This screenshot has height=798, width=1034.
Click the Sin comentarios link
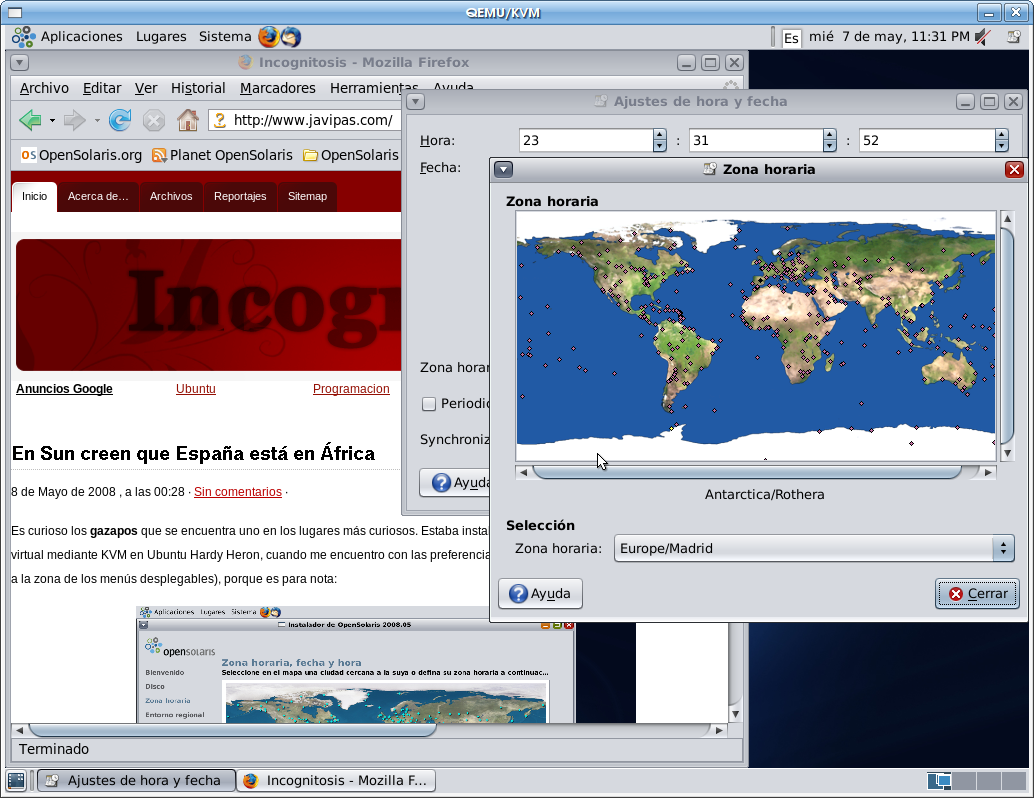pyautogui.click(x=238, y=492)
